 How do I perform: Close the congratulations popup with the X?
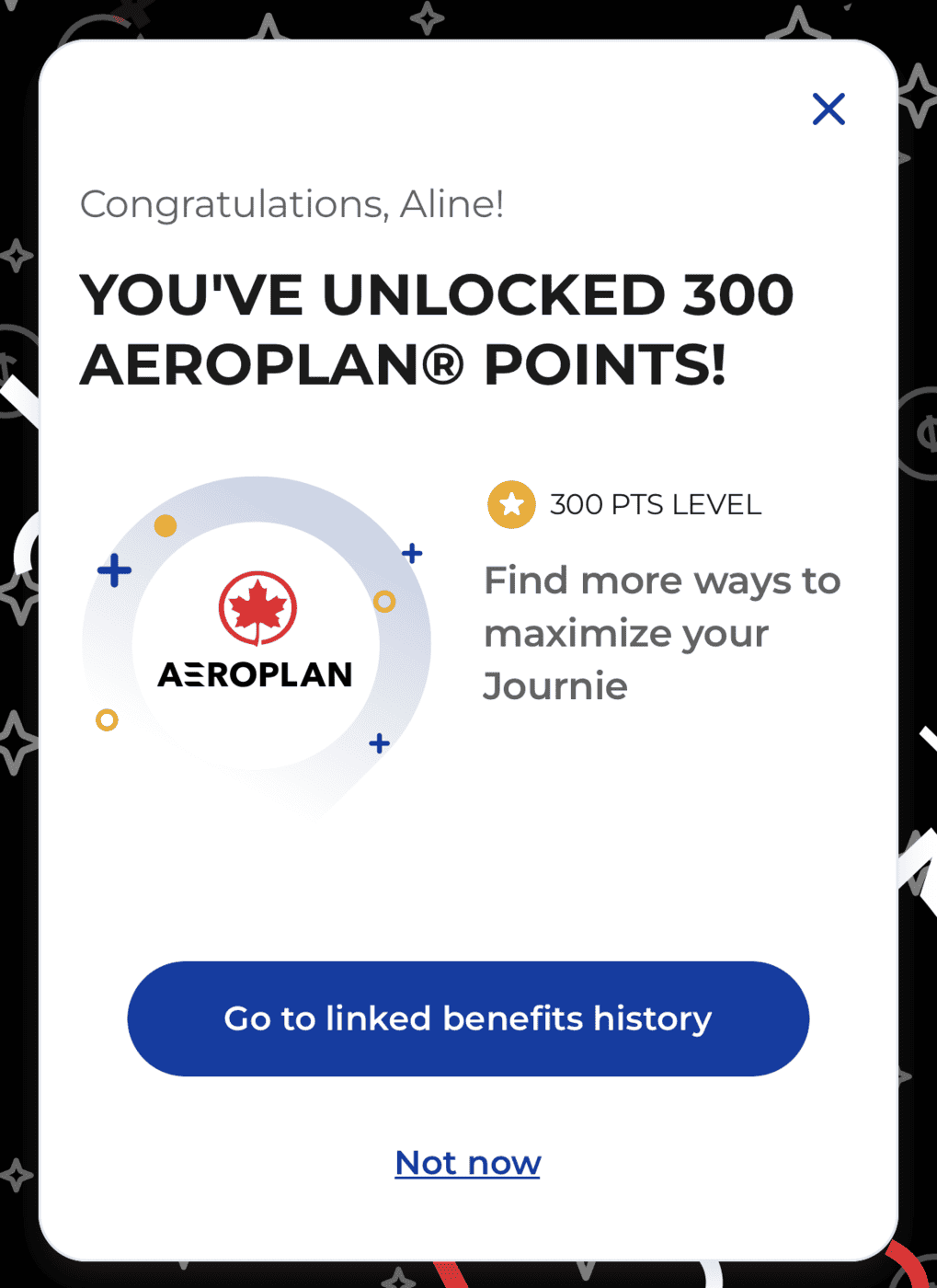click(x=827, y=109)
